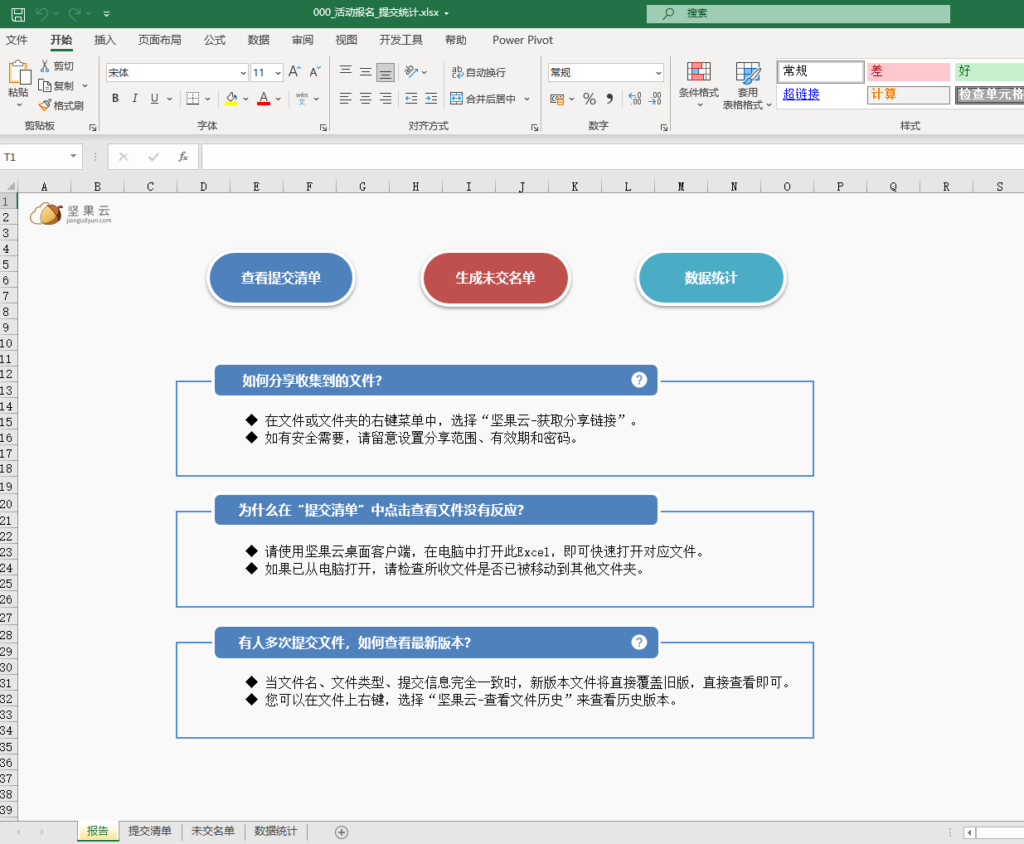Toggle Underline formatting
1024x844 pixels.
coord(154,99)
